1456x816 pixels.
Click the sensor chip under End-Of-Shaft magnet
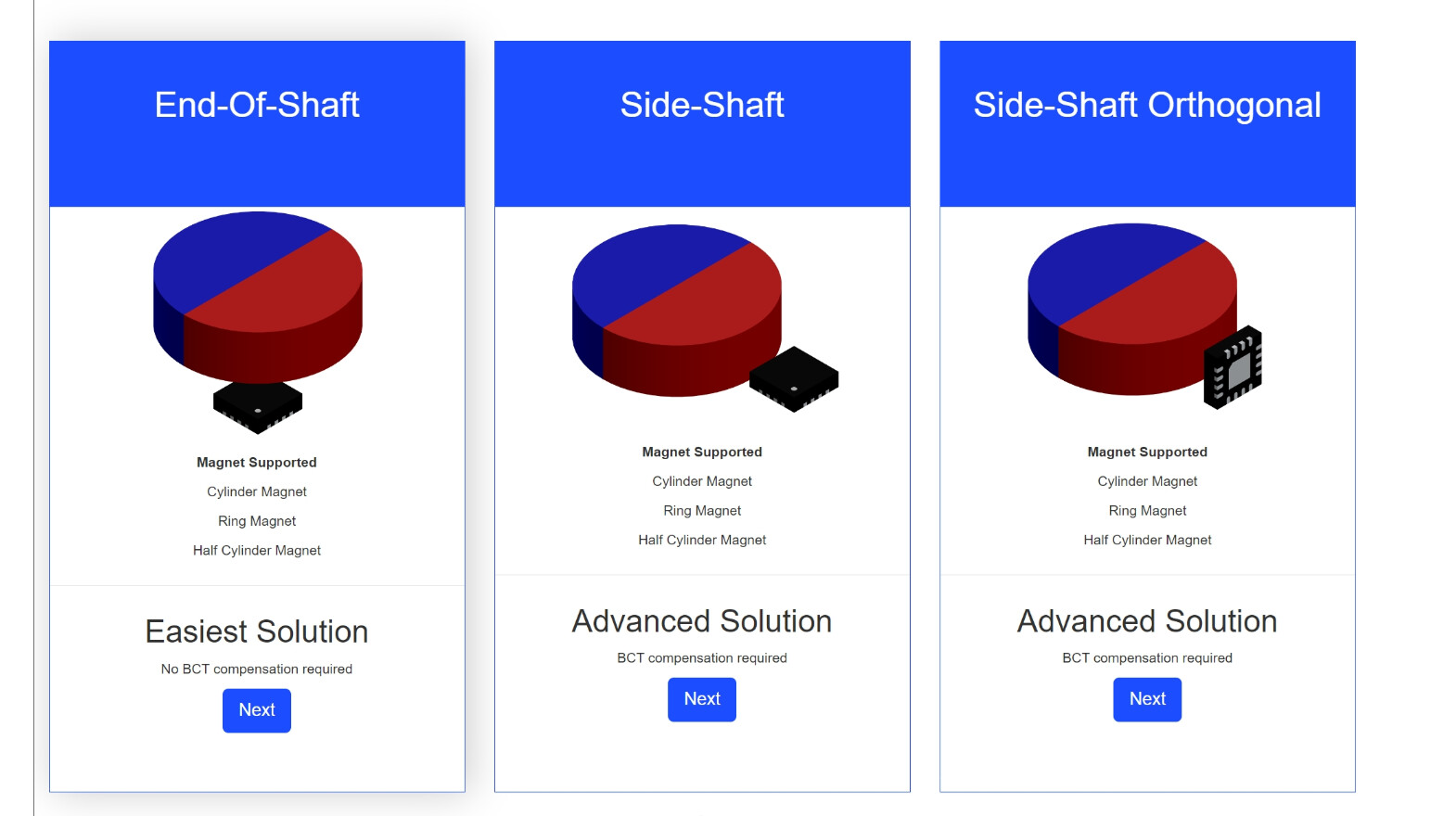[258, 407]
